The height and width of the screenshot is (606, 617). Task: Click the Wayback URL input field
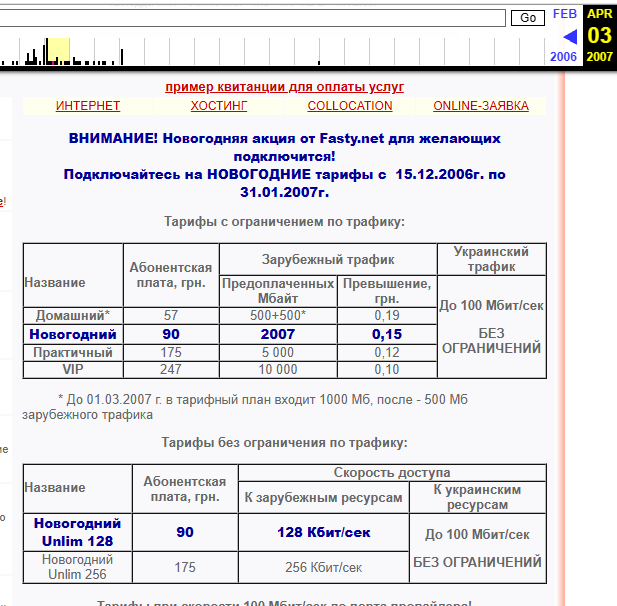[252, 18]
